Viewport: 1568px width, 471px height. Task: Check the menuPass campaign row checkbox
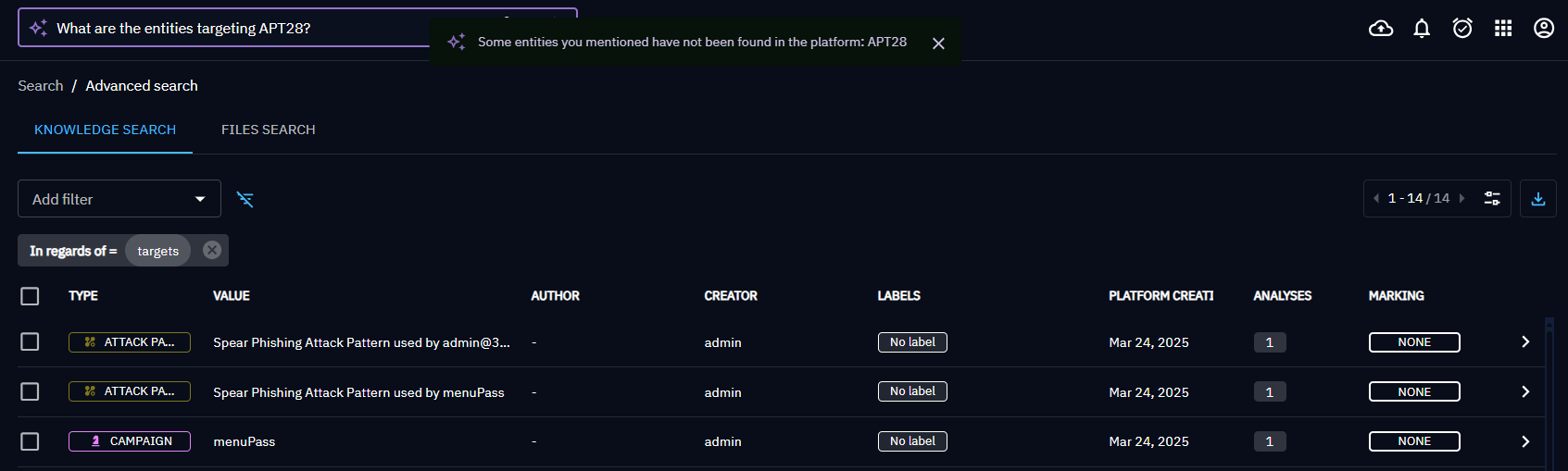pyautogui.click(x=30, y=441)
